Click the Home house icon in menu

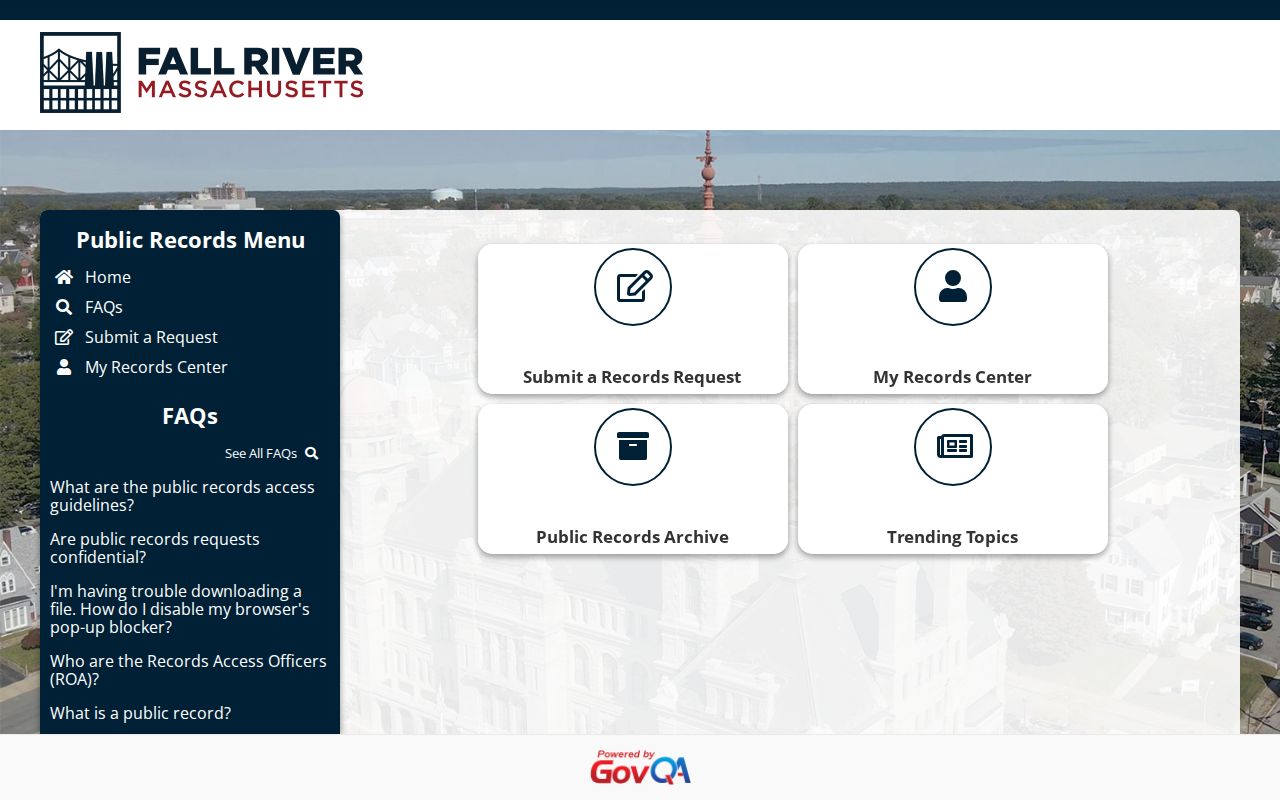click(x=64, y=277)
